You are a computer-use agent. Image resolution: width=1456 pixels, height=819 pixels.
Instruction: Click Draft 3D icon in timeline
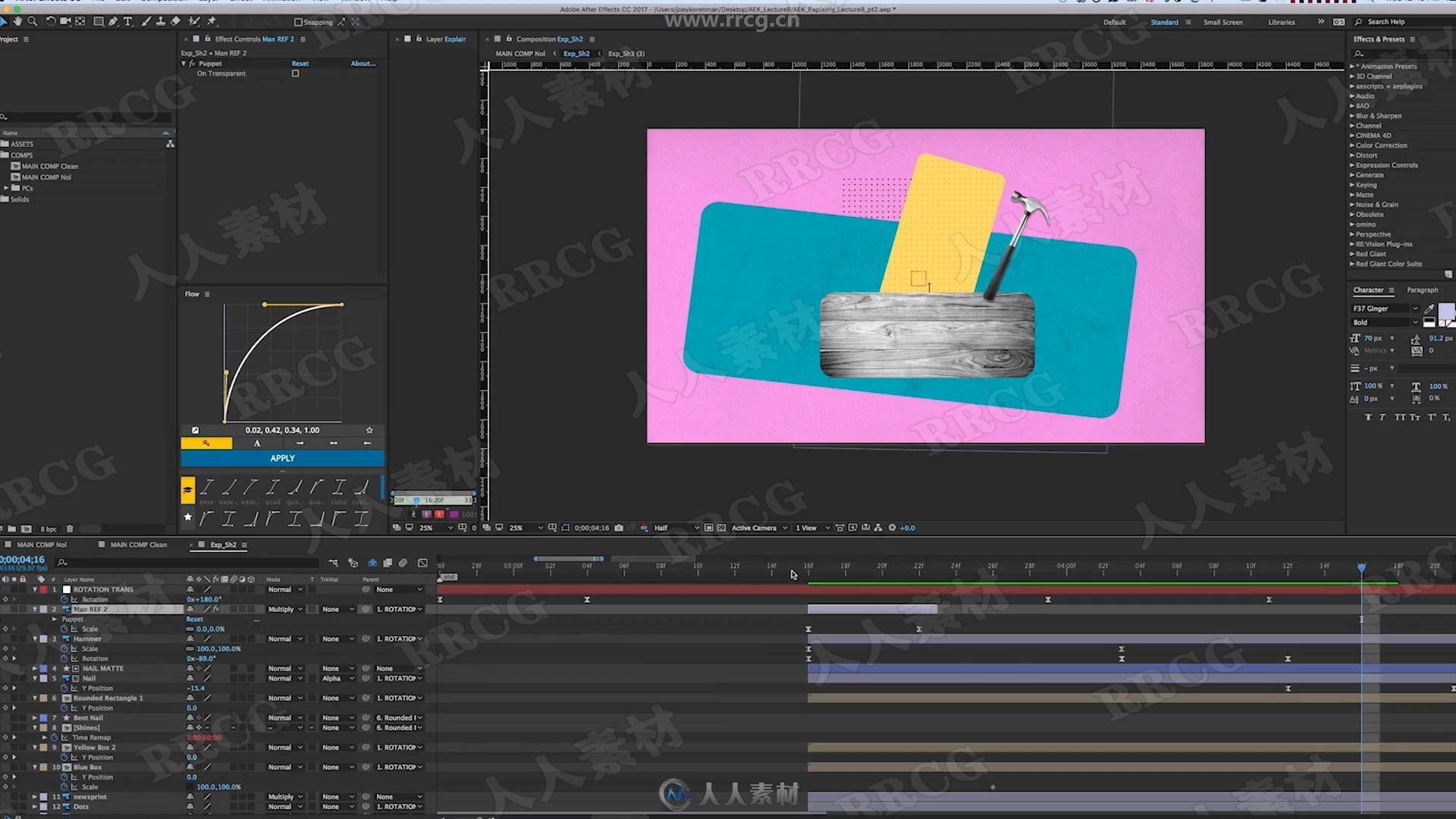(x=353, y=563)
